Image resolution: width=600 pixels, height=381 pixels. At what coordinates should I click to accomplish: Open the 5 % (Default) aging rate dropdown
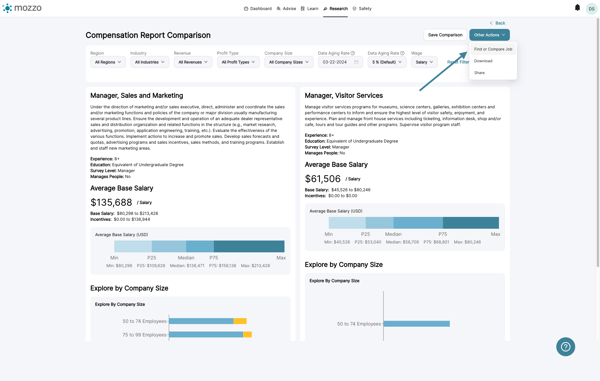pos(387,62)
